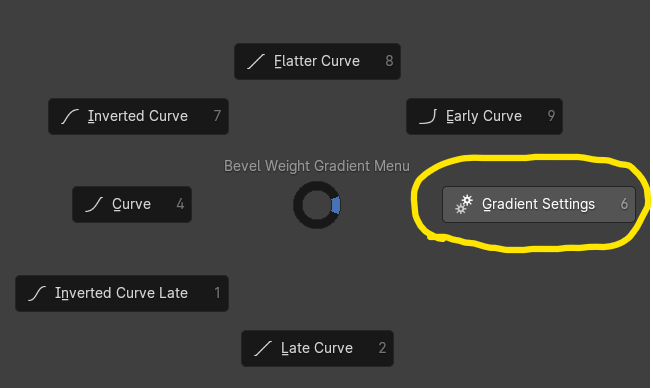Click shortcut number 8 beside Flatter Curve
This screenshot has width=653, height=388.
(389, 61)
